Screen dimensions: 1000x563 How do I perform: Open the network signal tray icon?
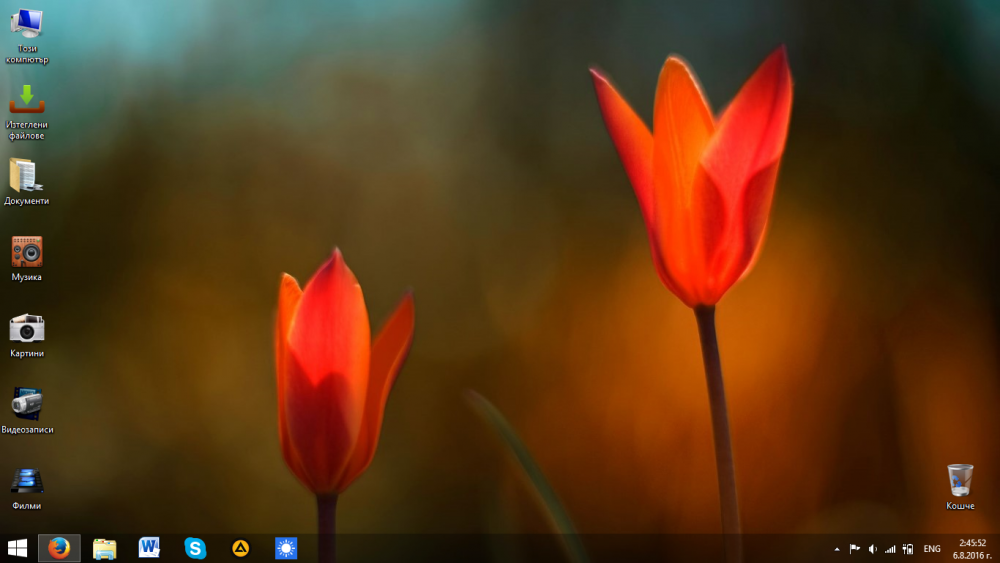pyautogui.click(x=890, y=549)
